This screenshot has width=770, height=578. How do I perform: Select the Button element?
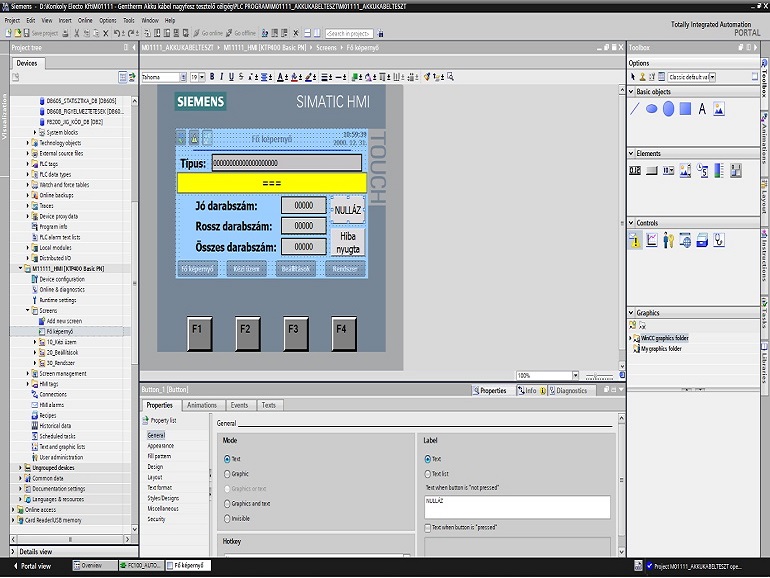tap(652, 171)
